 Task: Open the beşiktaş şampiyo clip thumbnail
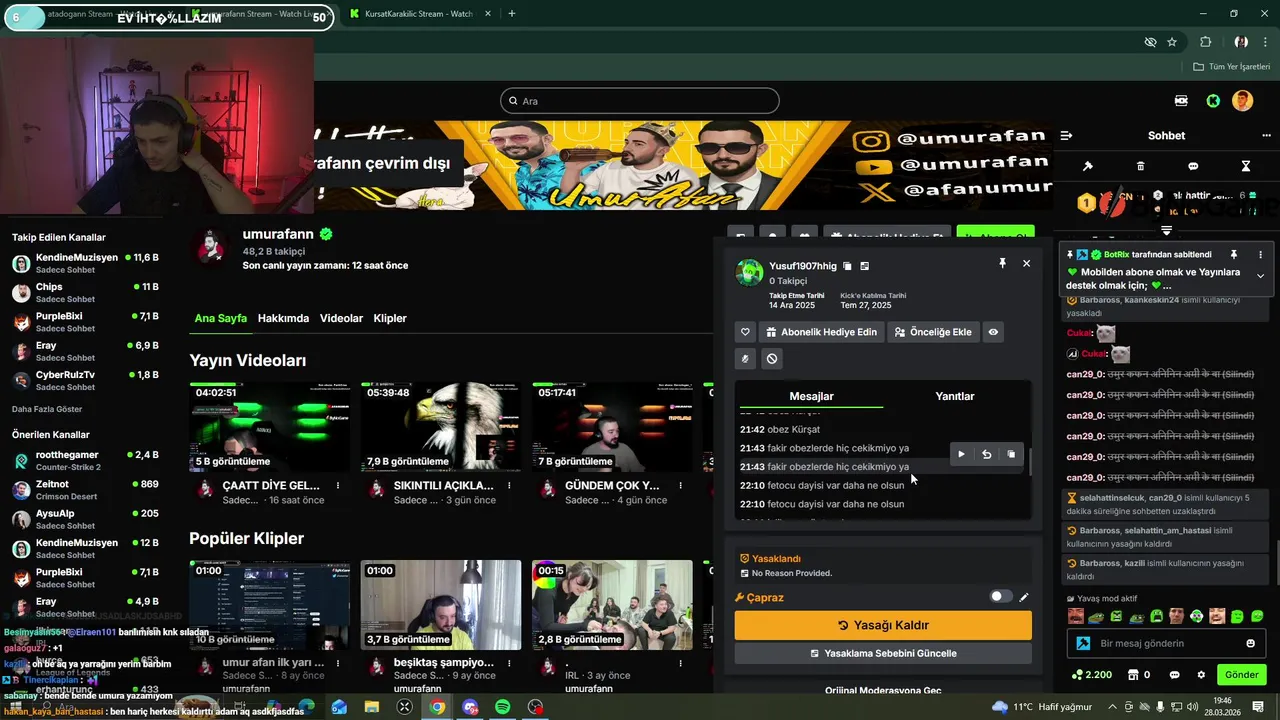(x=441, y=605)
